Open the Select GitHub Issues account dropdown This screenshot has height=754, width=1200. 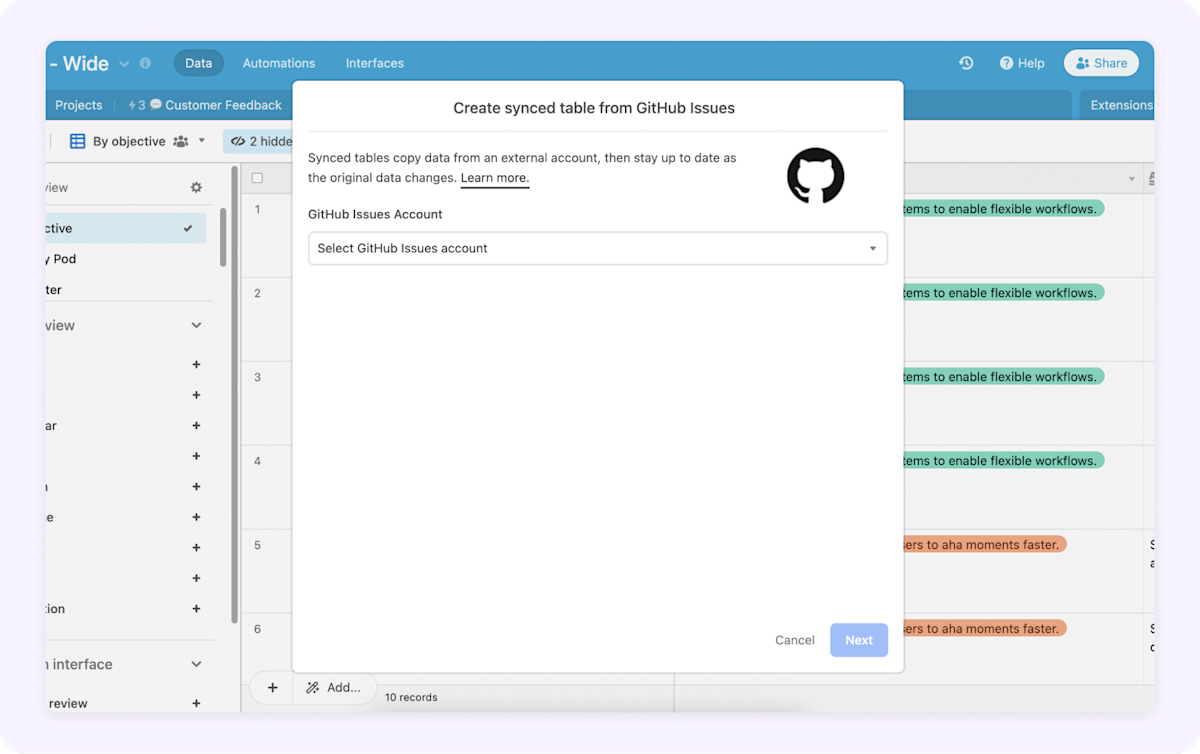[597, 247]
